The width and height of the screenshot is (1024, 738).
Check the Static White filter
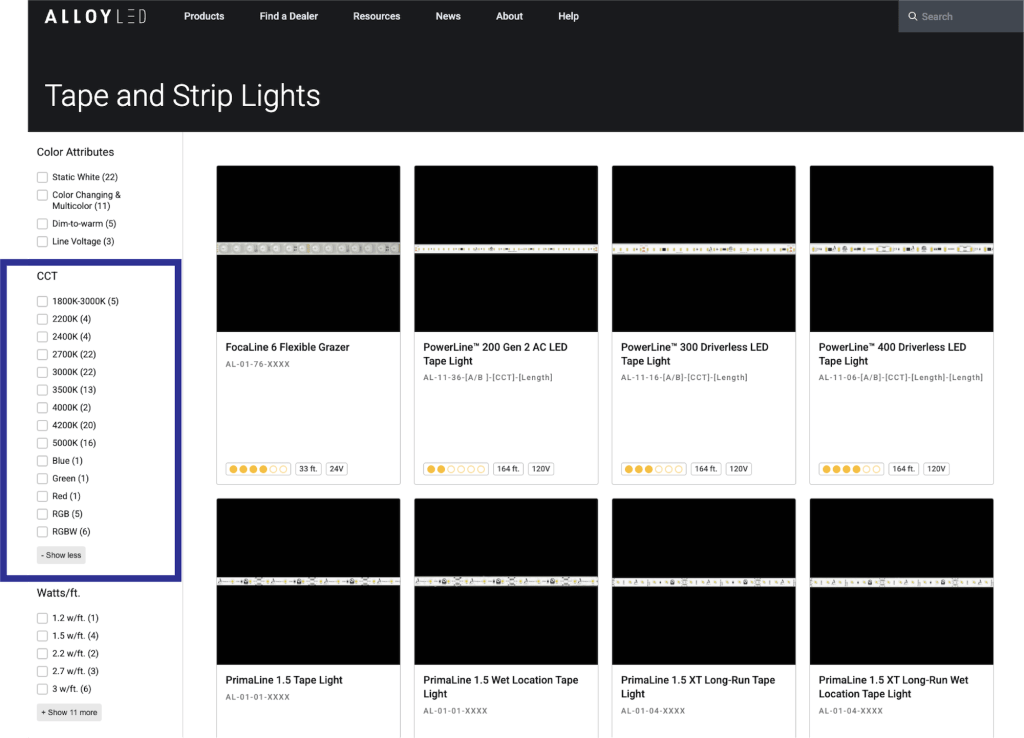43,177
